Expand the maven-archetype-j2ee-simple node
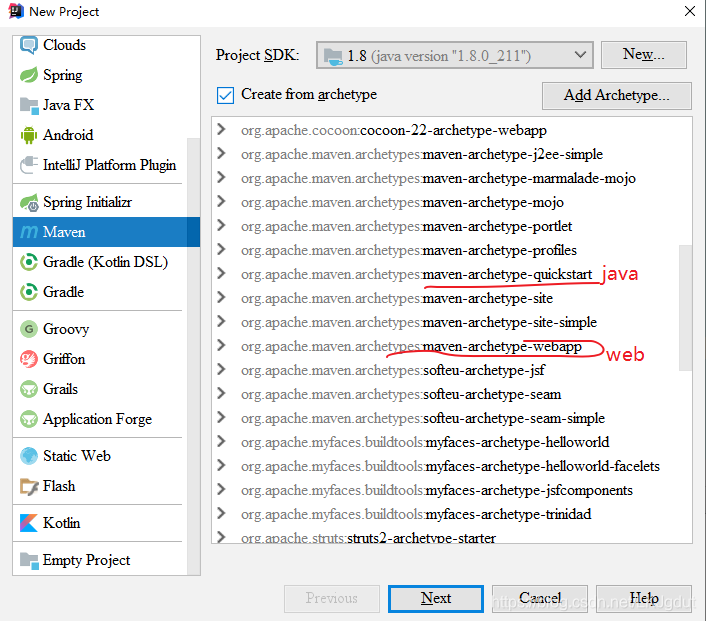Screen dimensions: 706x621 pyautogui.click(x=221, y=154)
